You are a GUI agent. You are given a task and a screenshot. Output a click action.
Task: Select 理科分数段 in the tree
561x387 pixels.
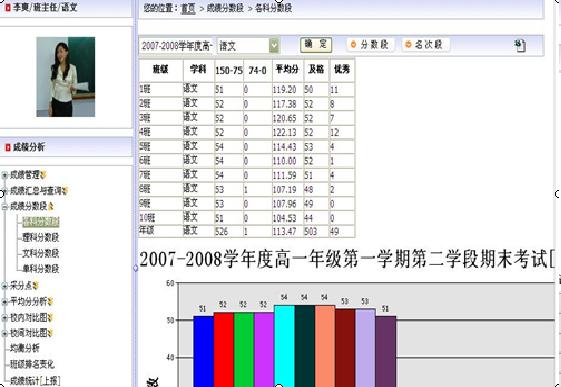tap(40, 238)
